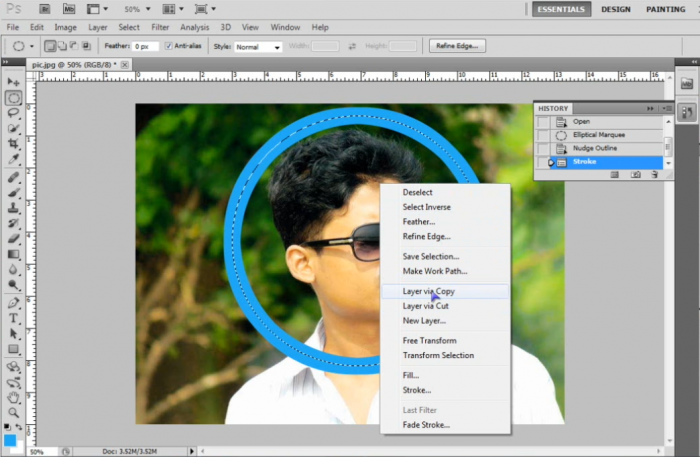The image size is (700, 457).
Task: Uncheck the Anti-alias checkbox
Action: coord(169,46)
